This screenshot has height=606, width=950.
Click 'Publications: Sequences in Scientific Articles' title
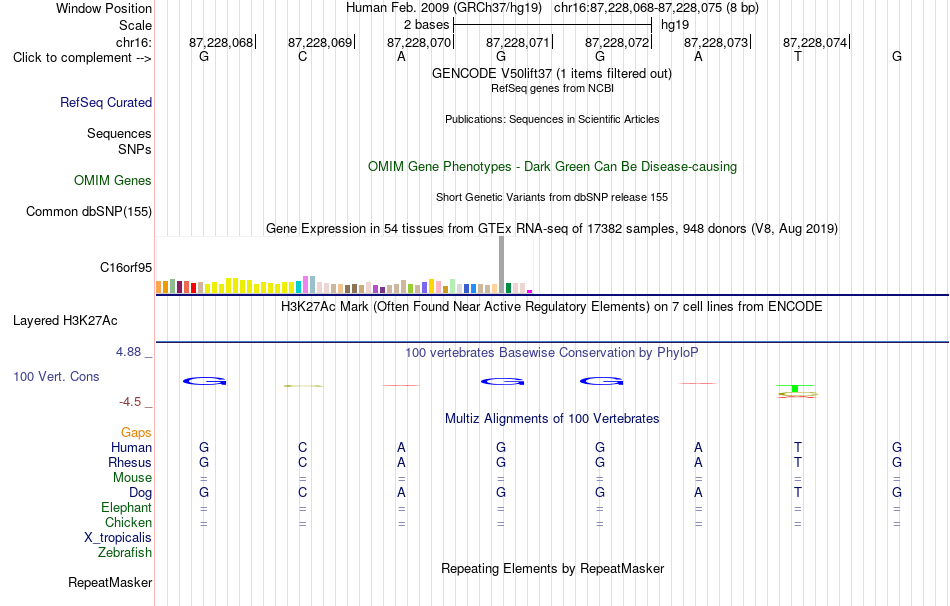(552, 119)
